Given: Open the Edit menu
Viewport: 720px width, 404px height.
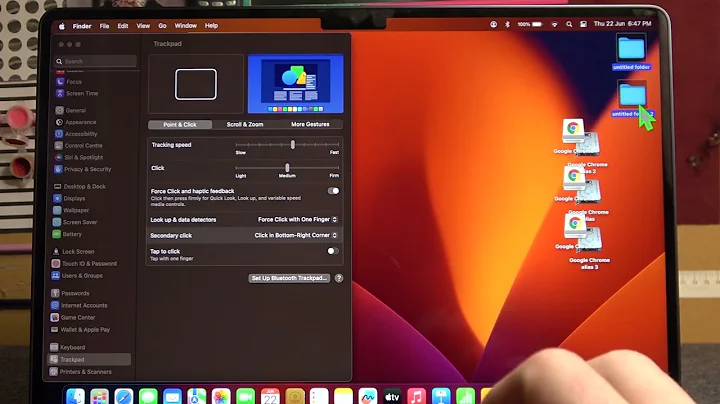Looking at the screenshot, I should click(123, 26).
